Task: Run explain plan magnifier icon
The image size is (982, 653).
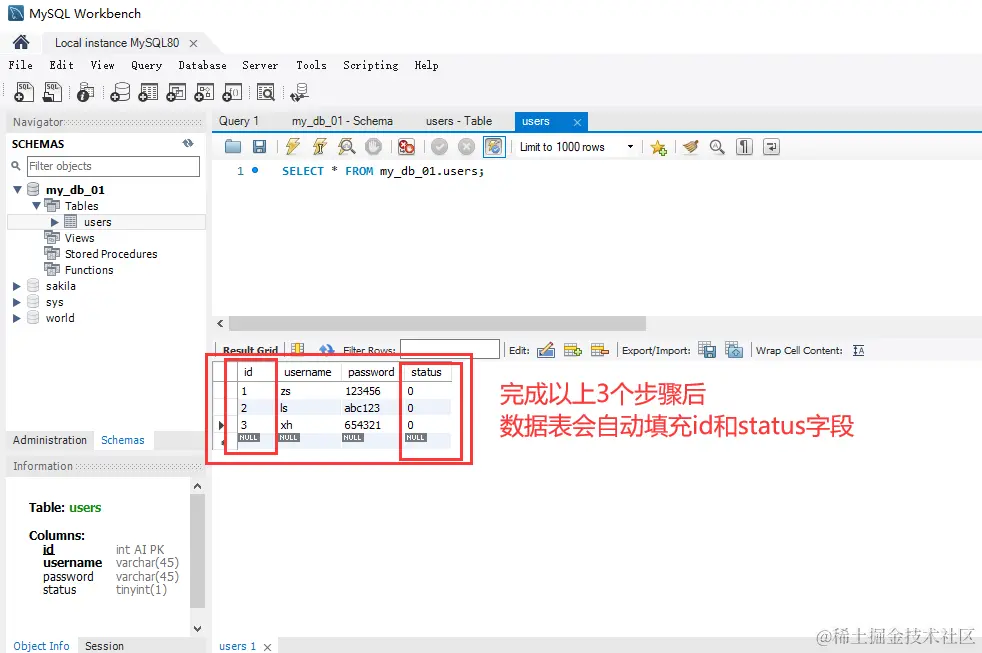Action: (x=346, y=147)
